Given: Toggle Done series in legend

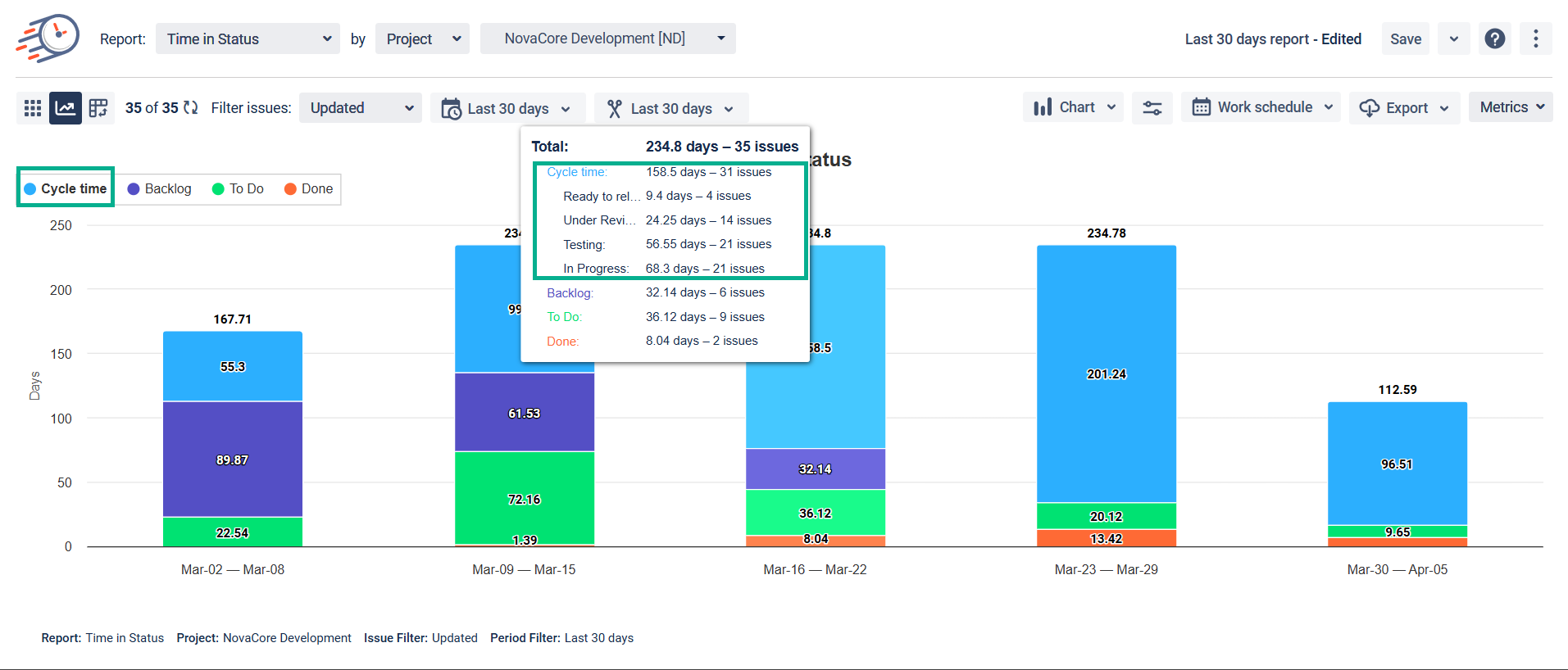Looking at the screenshot, I should 308,189.
